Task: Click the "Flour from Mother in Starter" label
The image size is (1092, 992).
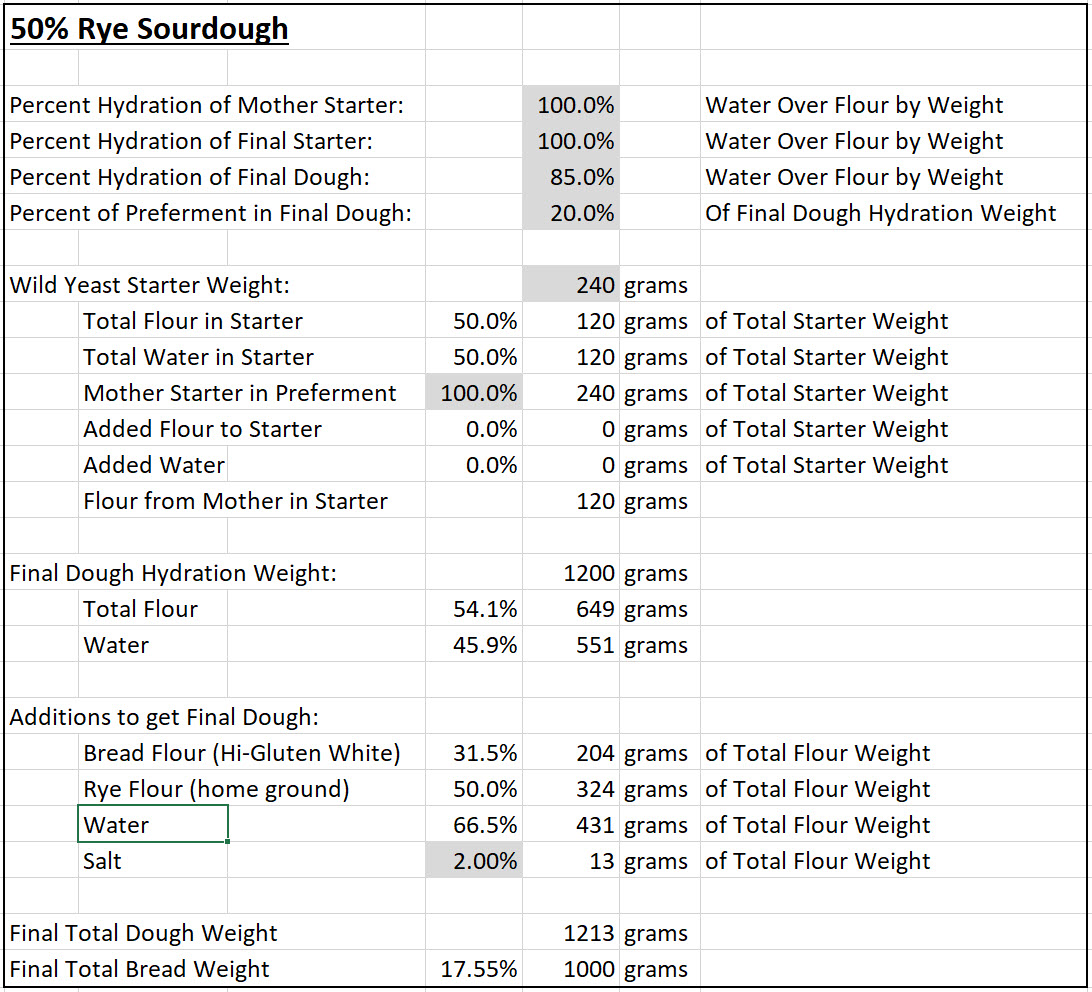Action: [x=235, y=501]
